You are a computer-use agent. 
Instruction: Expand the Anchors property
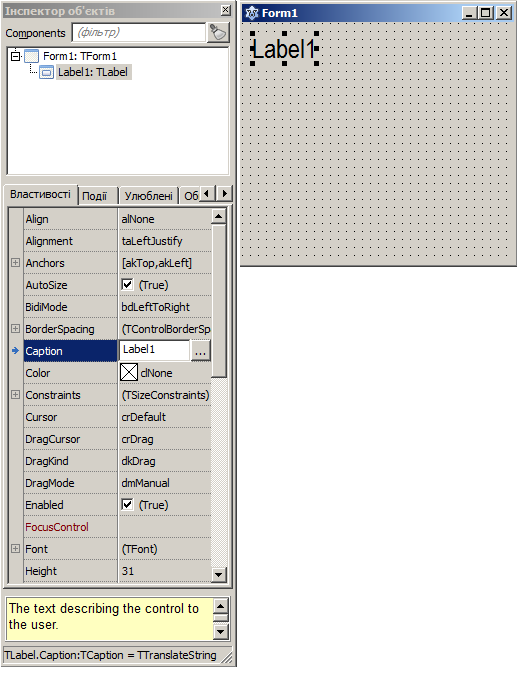point(15,262)
